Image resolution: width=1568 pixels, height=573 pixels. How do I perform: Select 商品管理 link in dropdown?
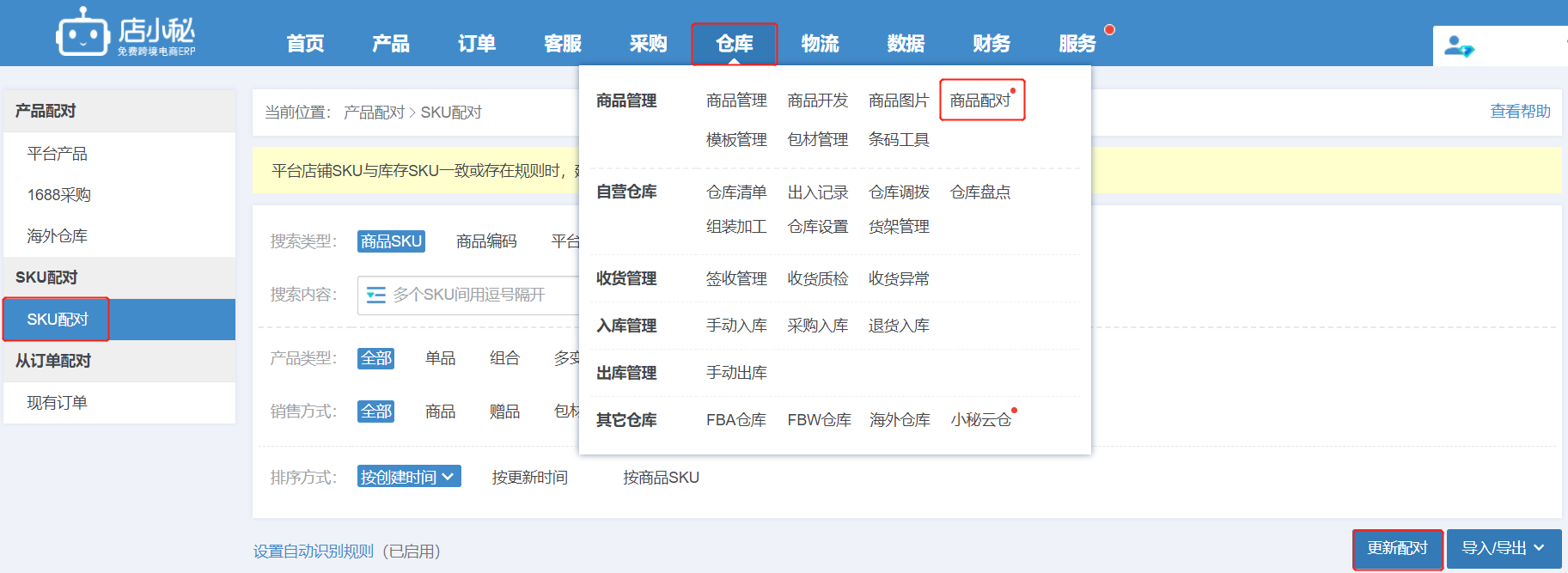point(736,101)
